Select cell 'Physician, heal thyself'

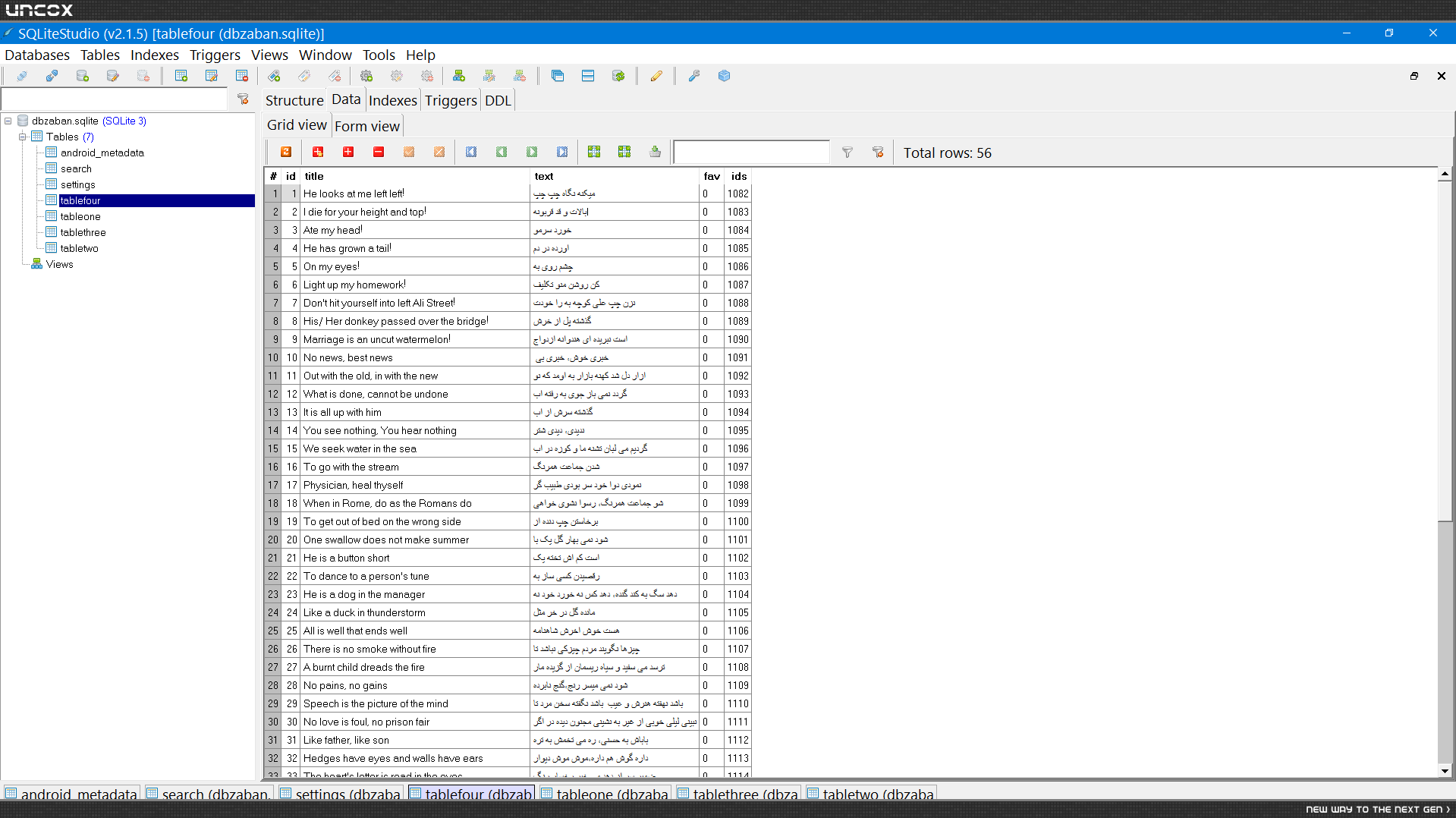(x=415, y=485)
